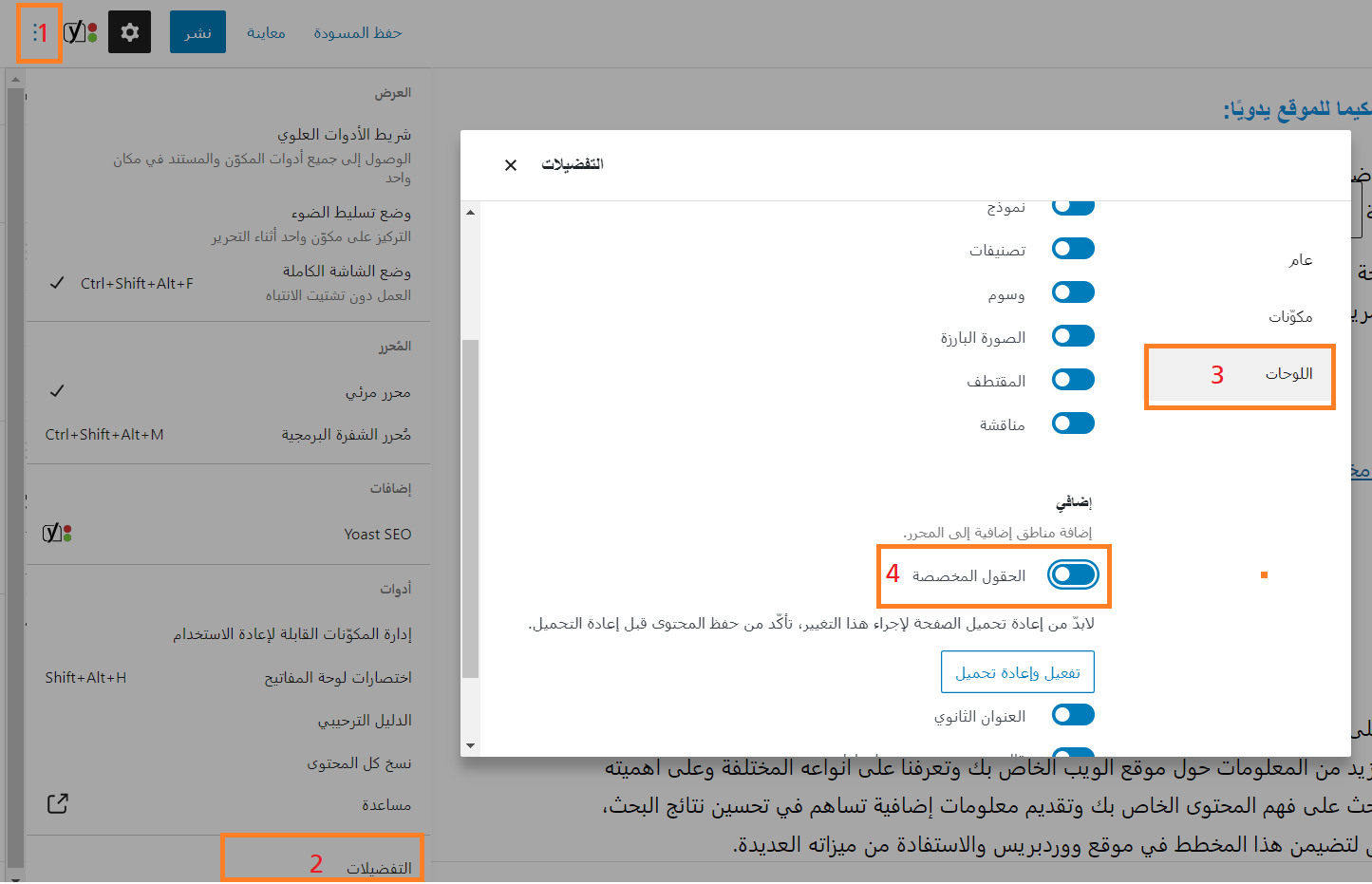Select the اللوحات preferences tab
Image resolution: width=1372 pixels, height=884 pixels.
(x=1240, y=374)
